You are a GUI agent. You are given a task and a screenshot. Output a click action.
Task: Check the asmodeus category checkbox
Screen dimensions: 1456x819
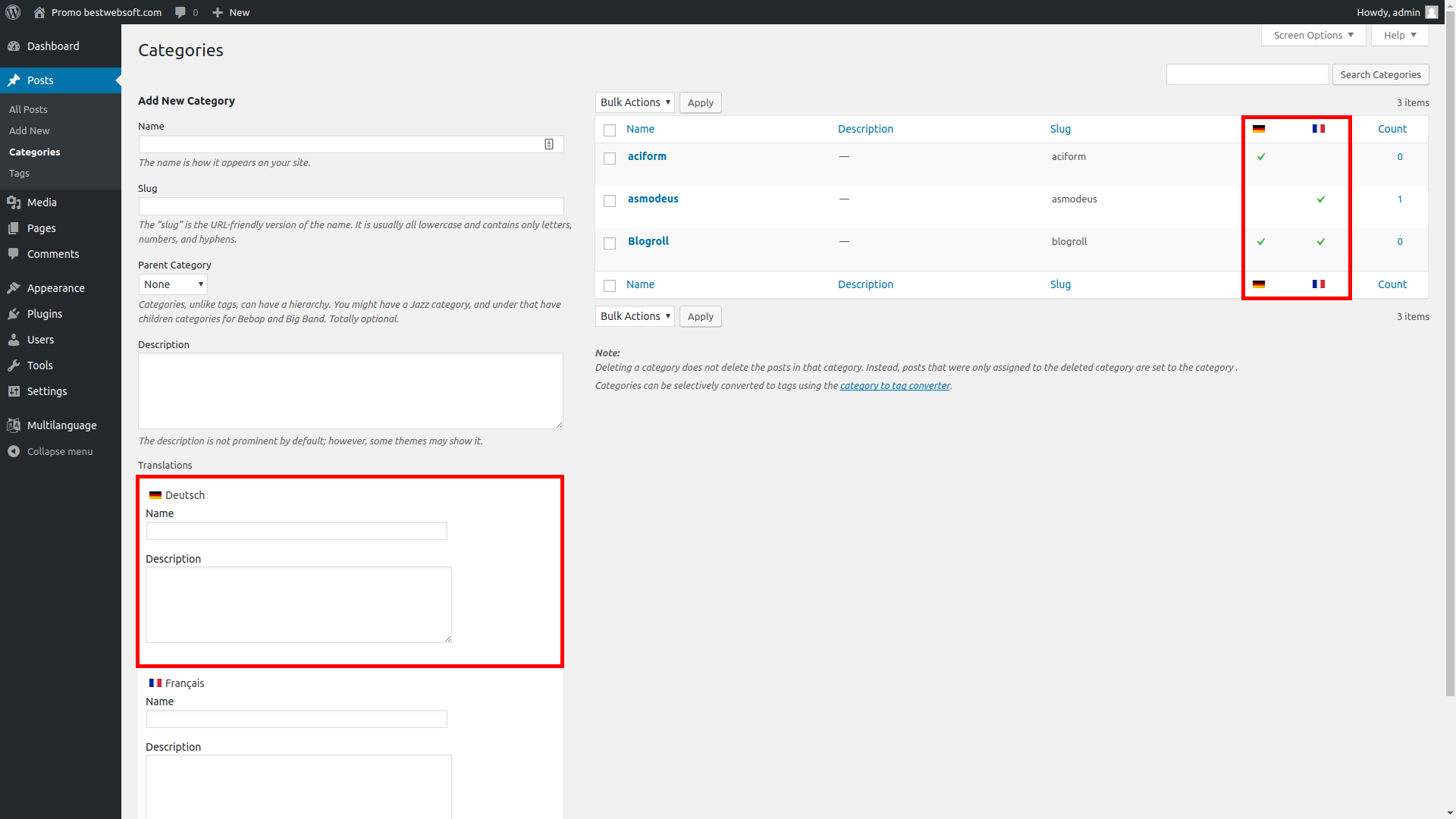point(610,201)
